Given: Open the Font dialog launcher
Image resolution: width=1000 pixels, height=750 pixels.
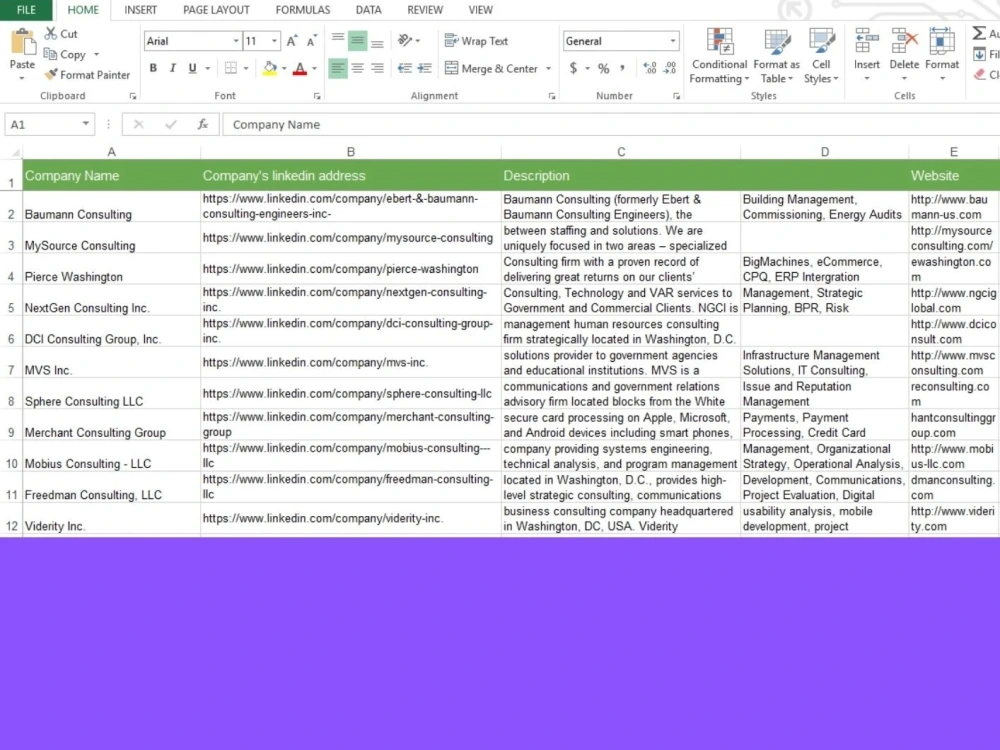Looking at the screenshot, I should pyautogui.click(x=317, y=96).
